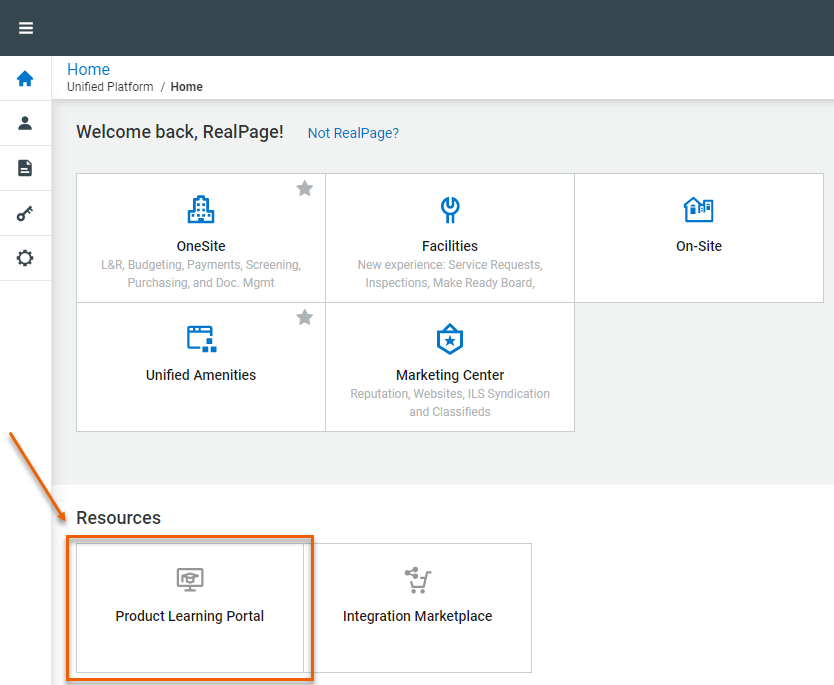Click the Home heading link
The width and height of the screenshot is (834, 685).
coord(88,69)
